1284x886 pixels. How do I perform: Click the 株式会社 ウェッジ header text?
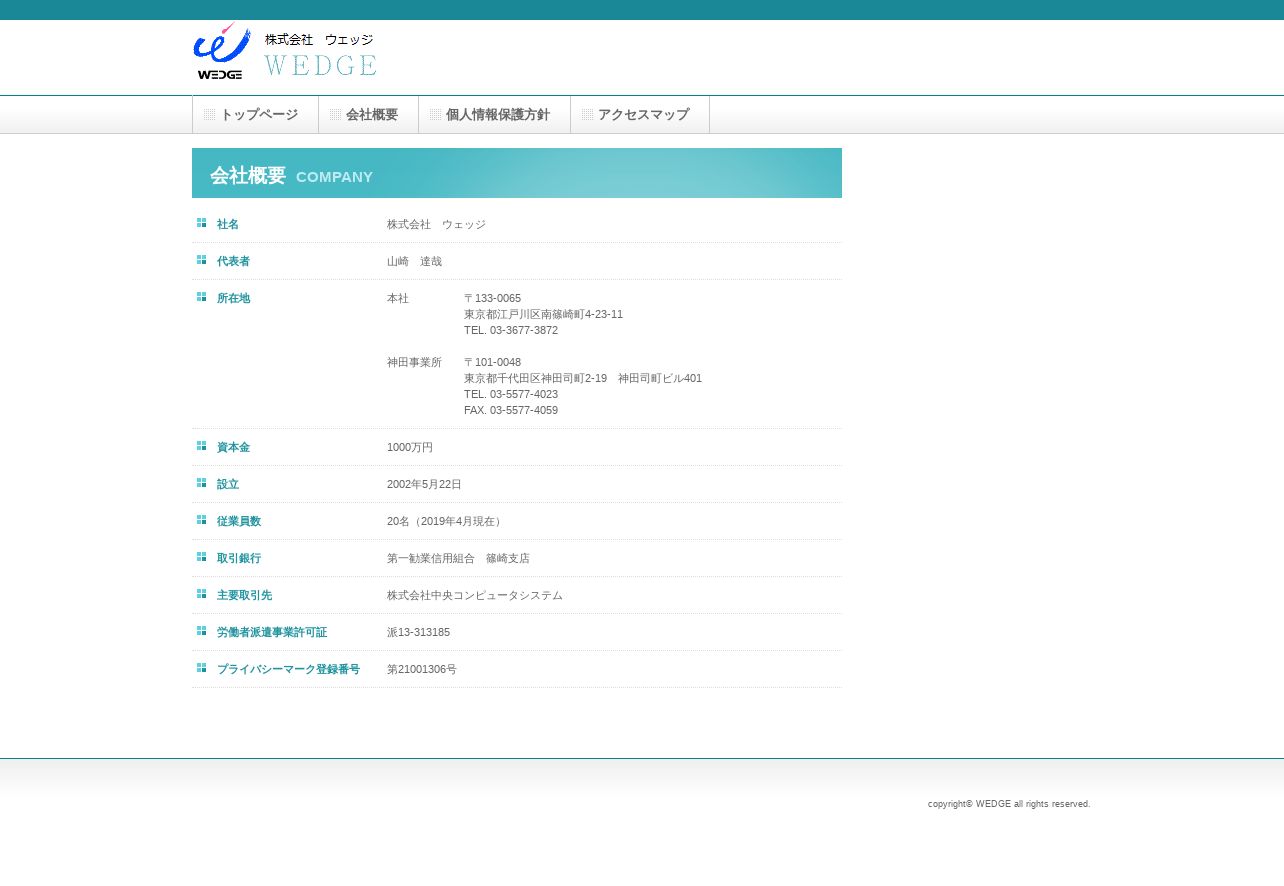[319, 40]
